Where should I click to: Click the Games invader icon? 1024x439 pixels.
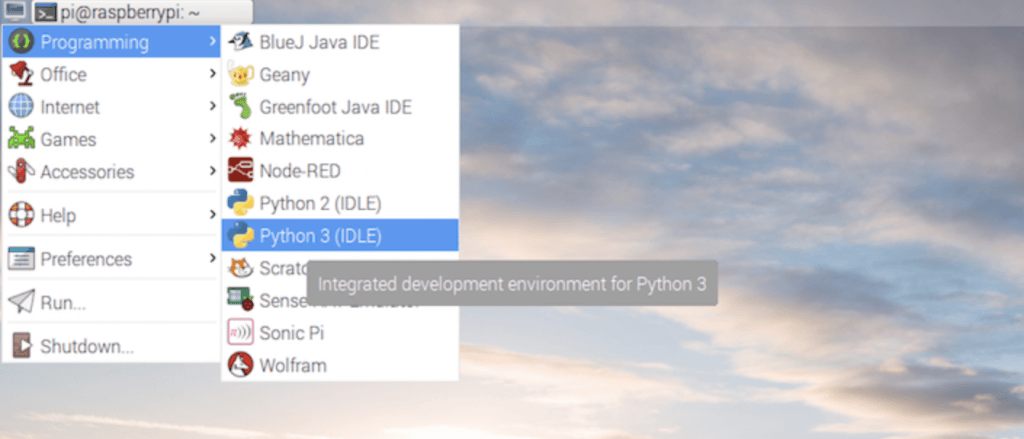click(x=21, y=139)
